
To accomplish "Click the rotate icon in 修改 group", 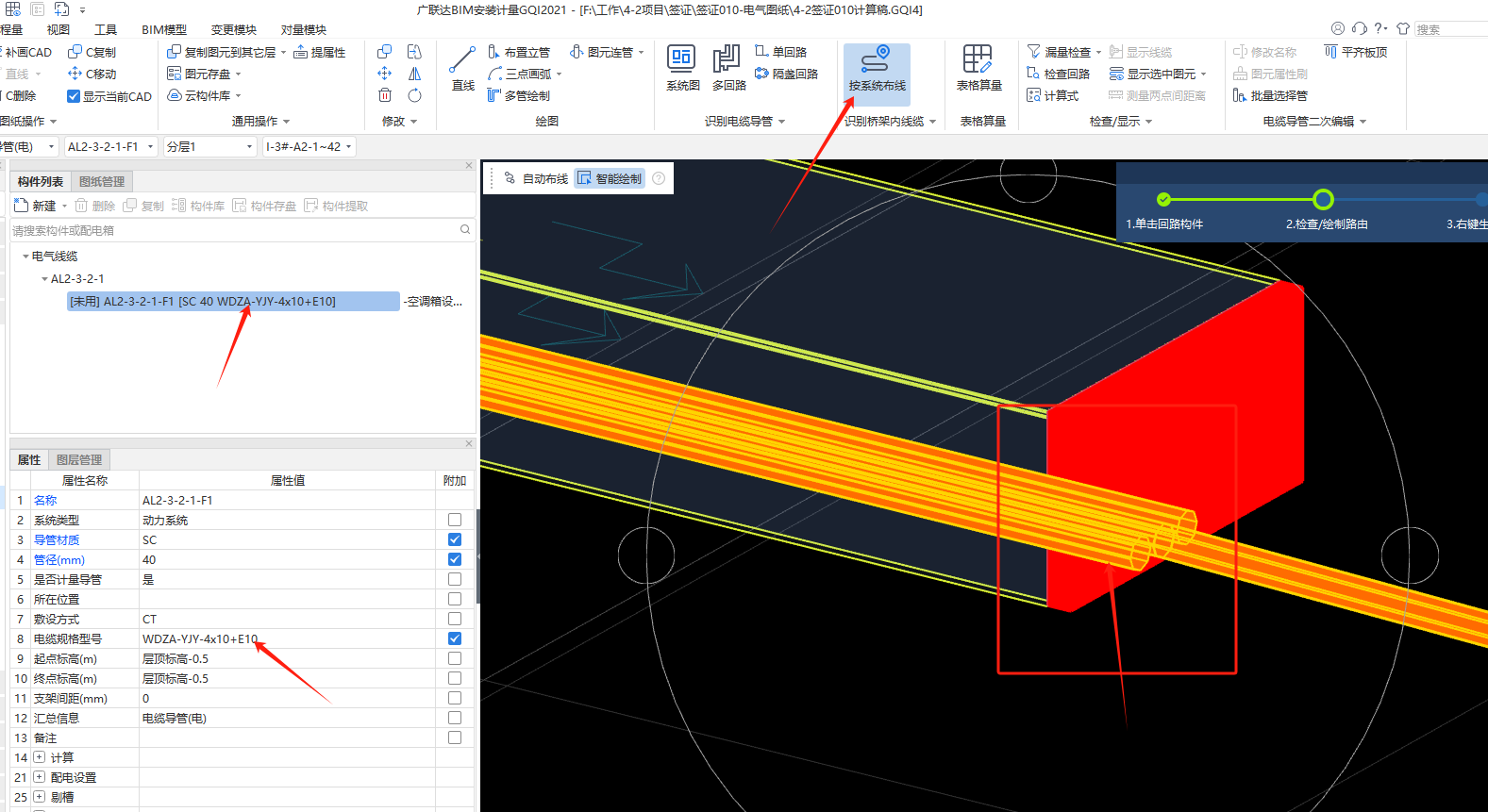I will pyautogui.click(x=414, y=95).
